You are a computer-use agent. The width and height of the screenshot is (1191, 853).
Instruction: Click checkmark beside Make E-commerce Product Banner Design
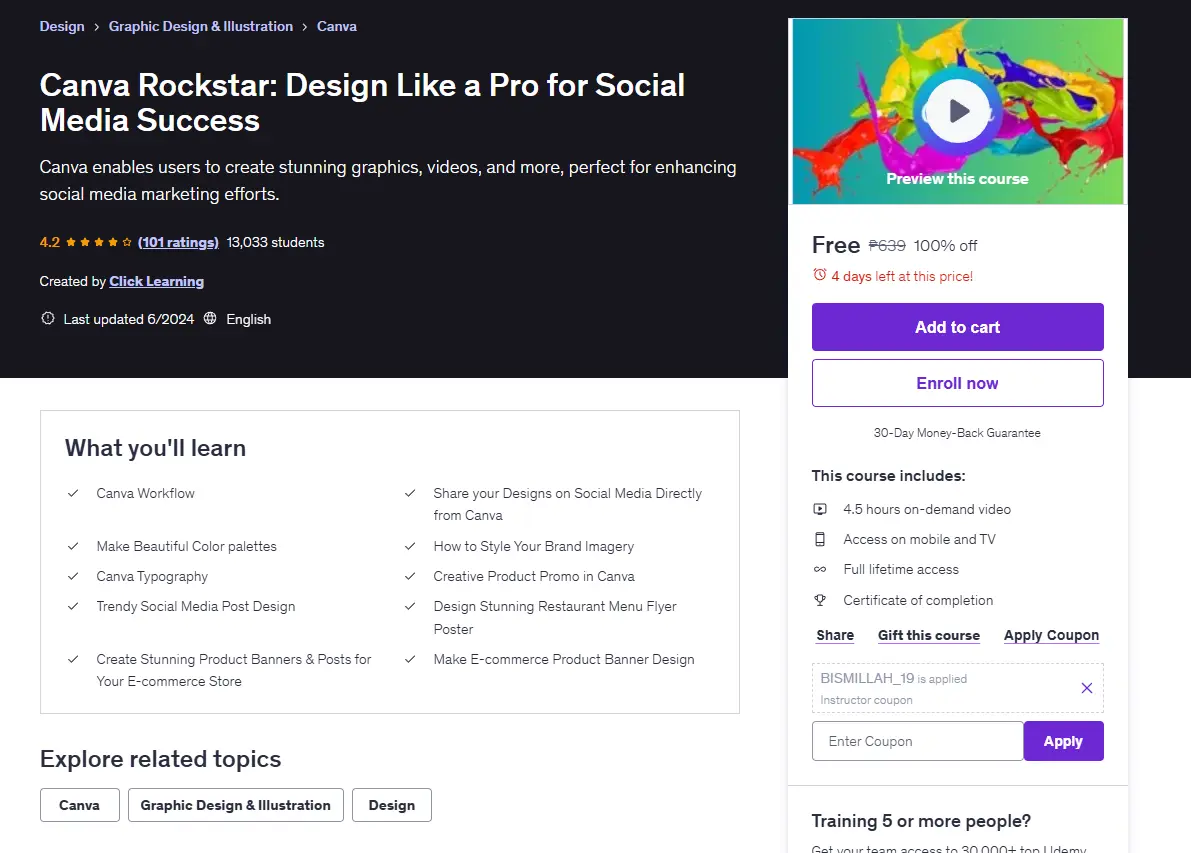[410, 659]
